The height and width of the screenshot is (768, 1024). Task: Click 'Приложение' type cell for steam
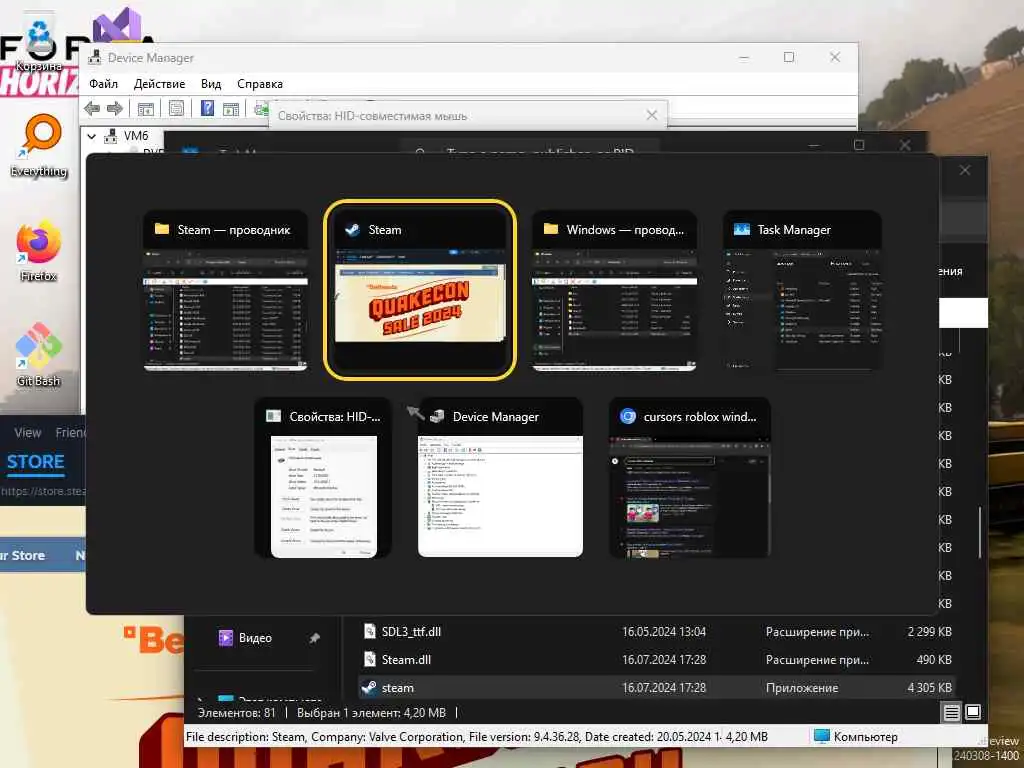[x=802, y=688]
